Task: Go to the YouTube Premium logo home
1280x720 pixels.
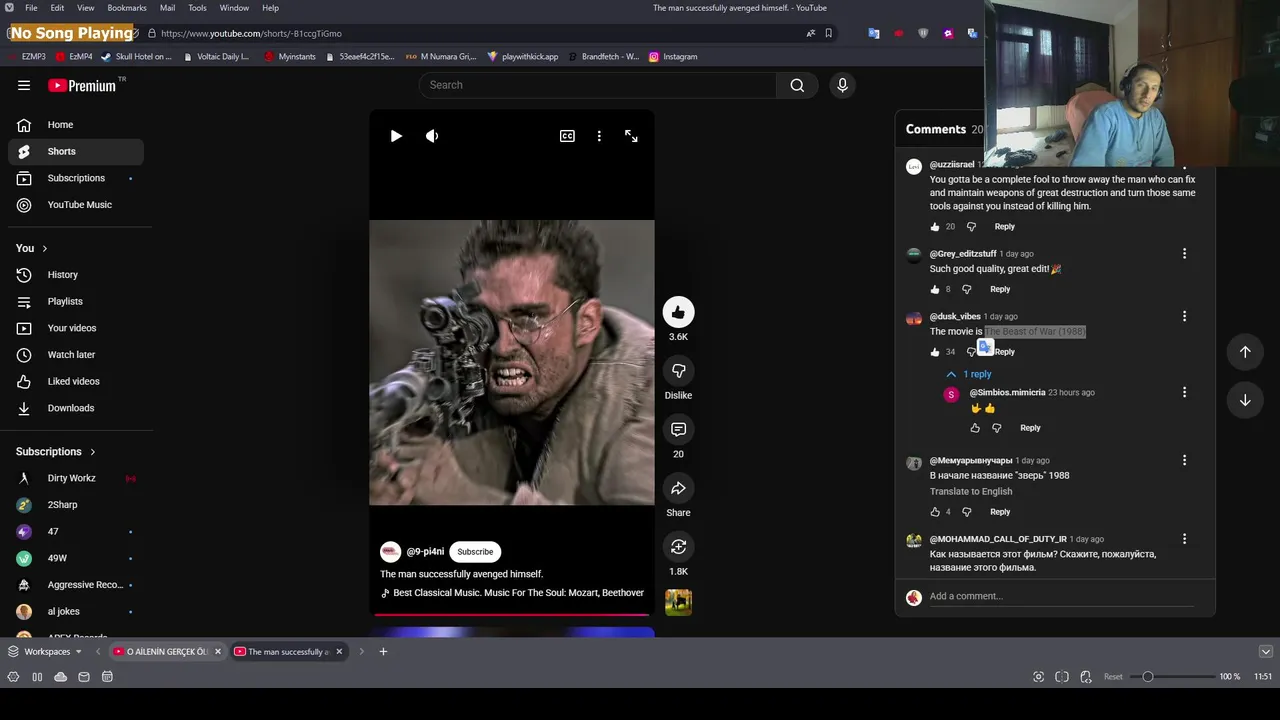Action: (82, 86)
